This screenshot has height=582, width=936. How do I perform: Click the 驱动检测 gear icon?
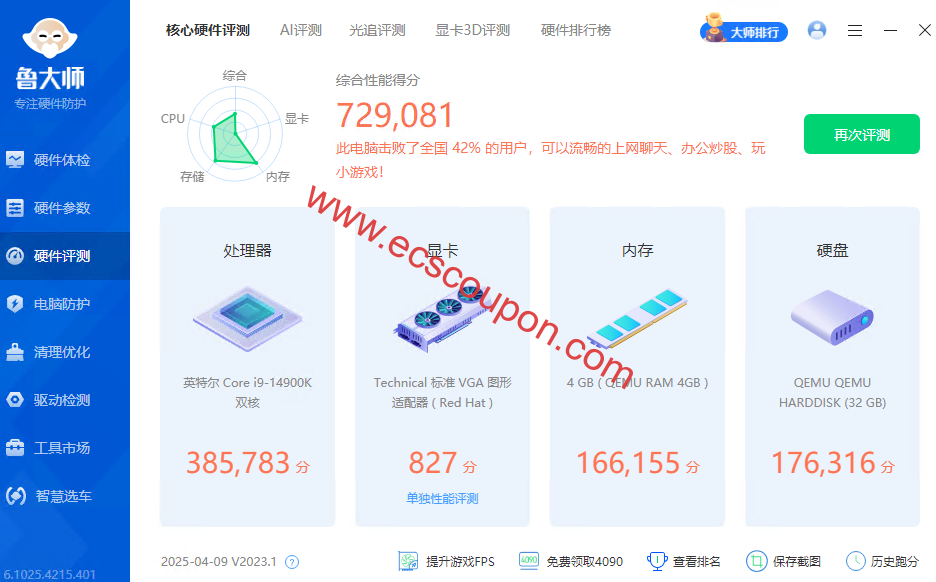(x=15, y=400)
